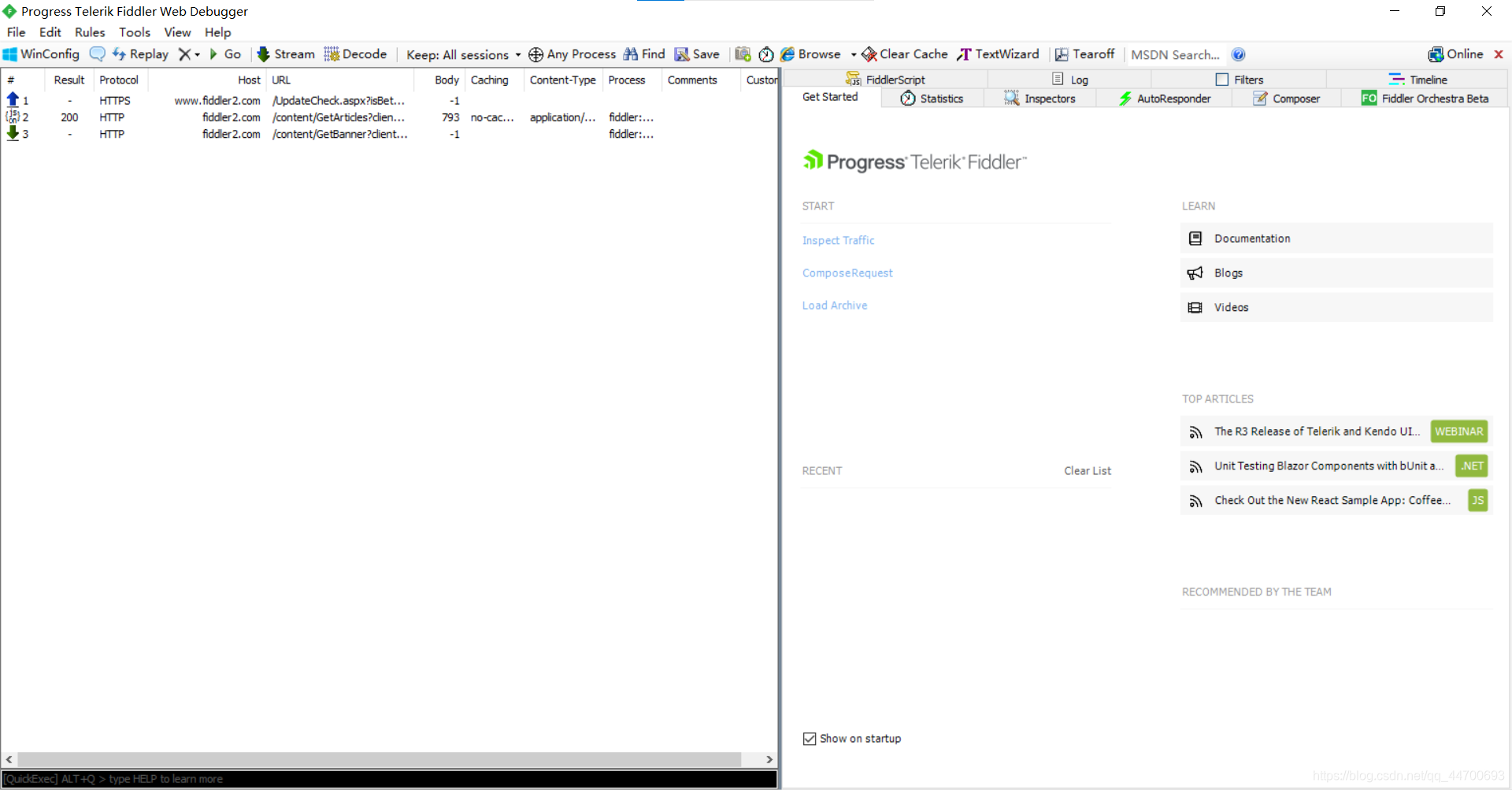The height and width of the screenshot is (790, 1512).
Task: Open the Edit menu
Action: [50, 32]
